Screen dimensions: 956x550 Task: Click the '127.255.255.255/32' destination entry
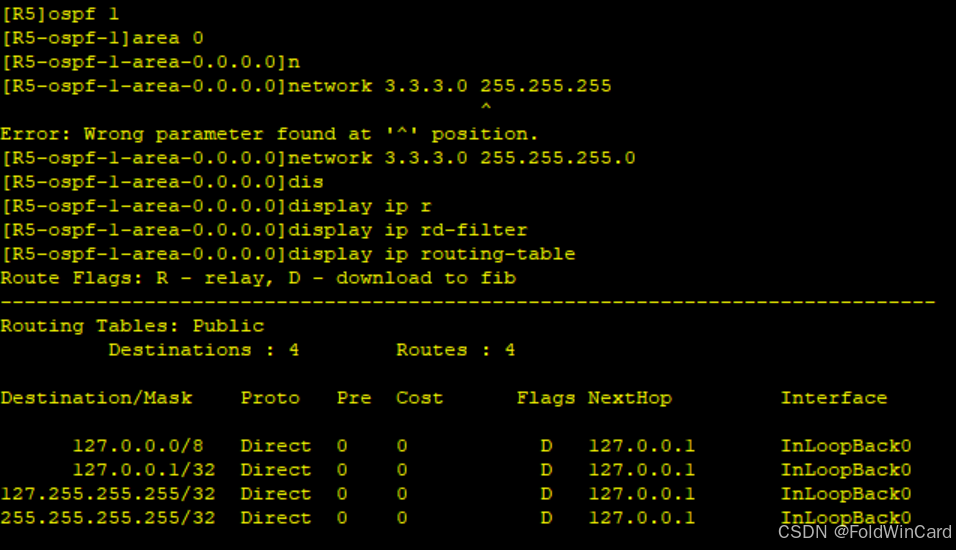[x=108, y=493]
